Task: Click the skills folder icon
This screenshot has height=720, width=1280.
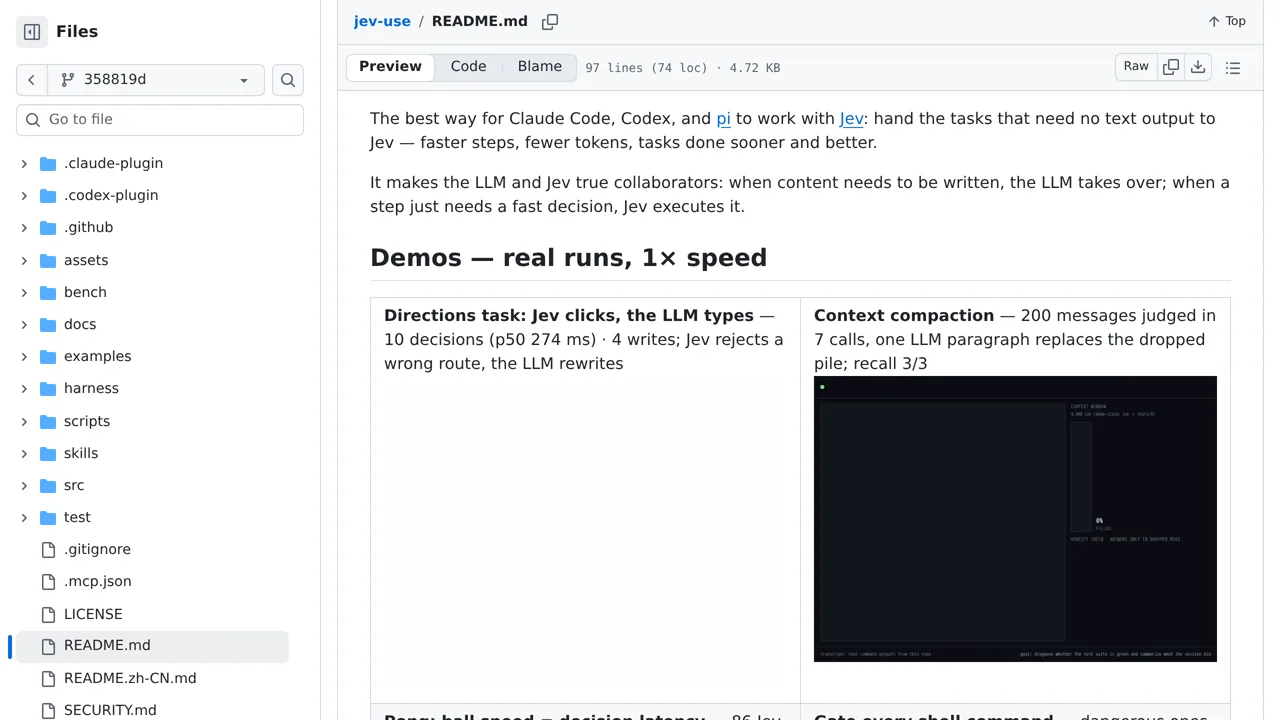Action: [48, 453]
